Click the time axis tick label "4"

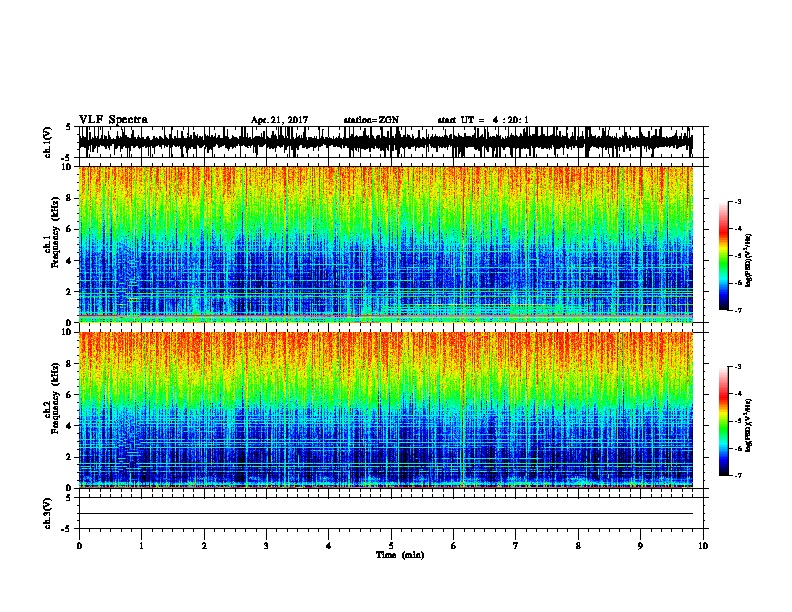(329, 545)
